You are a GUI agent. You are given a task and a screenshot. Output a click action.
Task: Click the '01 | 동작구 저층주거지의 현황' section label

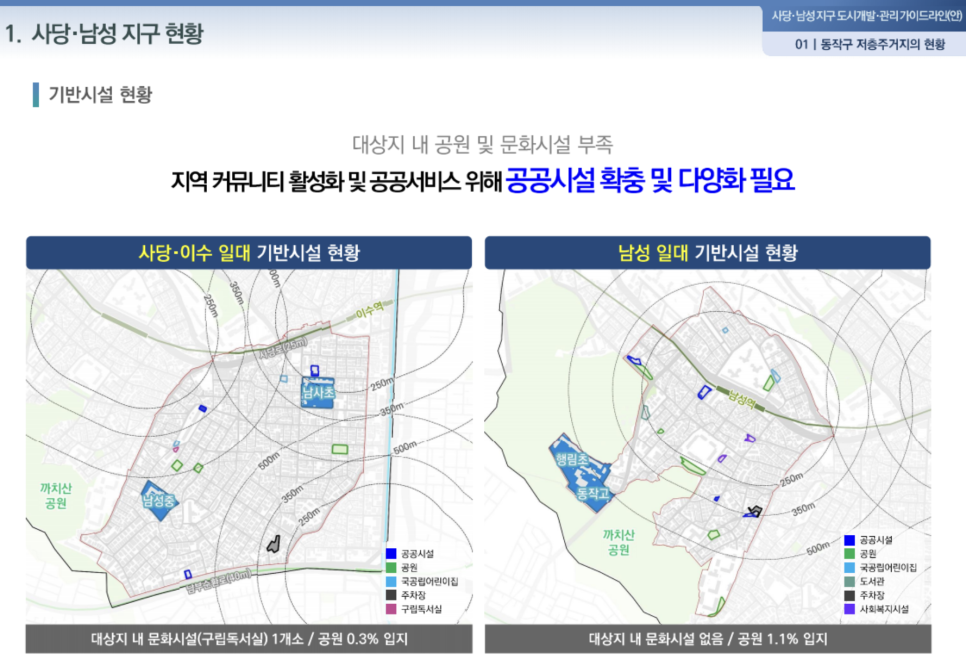(869, 44)
